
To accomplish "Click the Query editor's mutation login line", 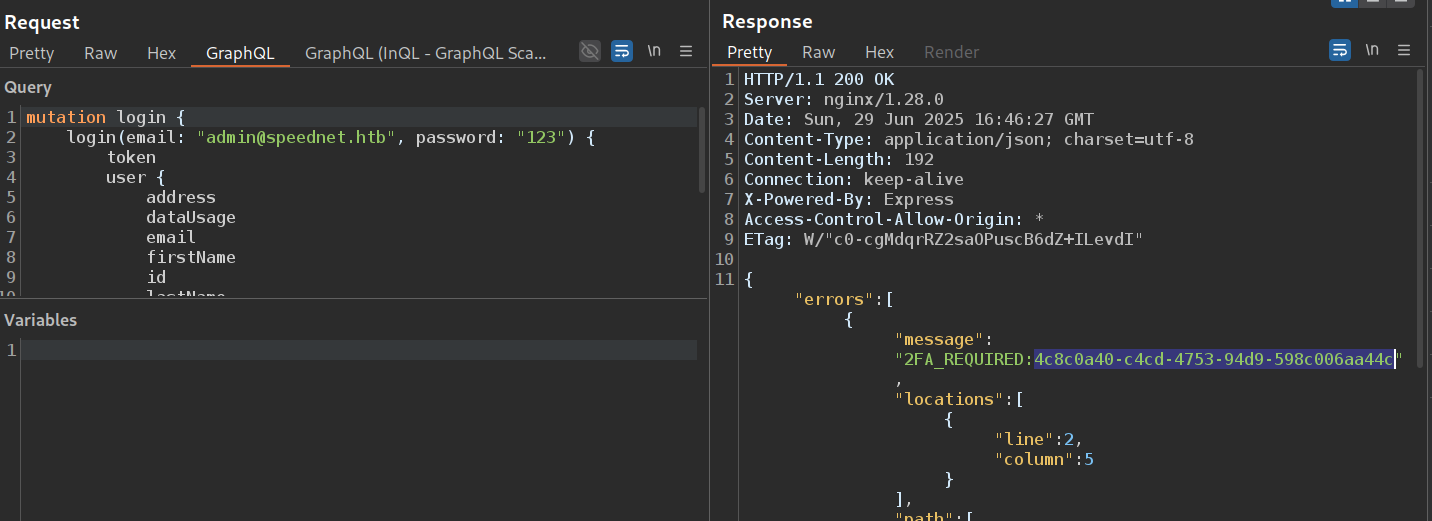I will [105, 117].
